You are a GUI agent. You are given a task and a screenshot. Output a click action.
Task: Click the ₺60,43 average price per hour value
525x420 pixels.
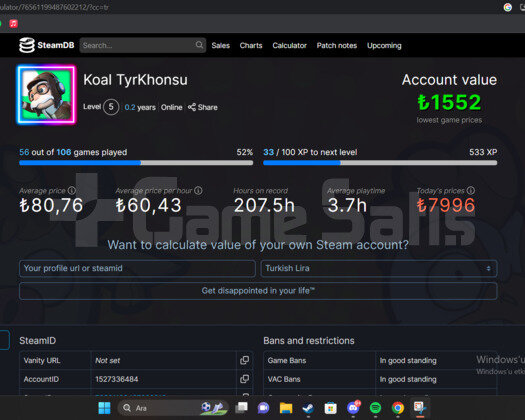[148, 205]
